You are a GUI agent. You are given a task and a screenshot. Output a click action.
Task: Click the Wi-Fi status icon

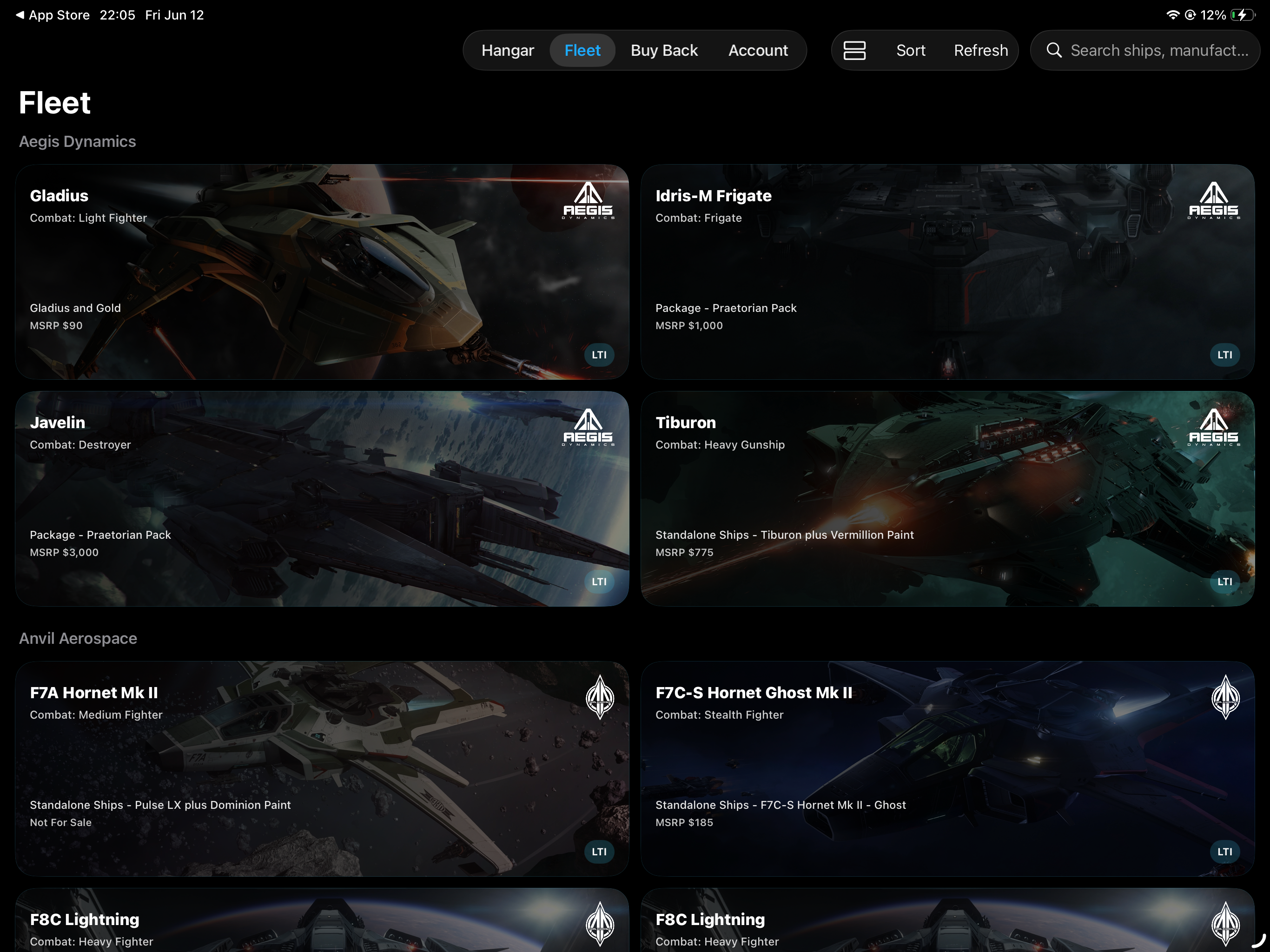(x=1172, y=15)
